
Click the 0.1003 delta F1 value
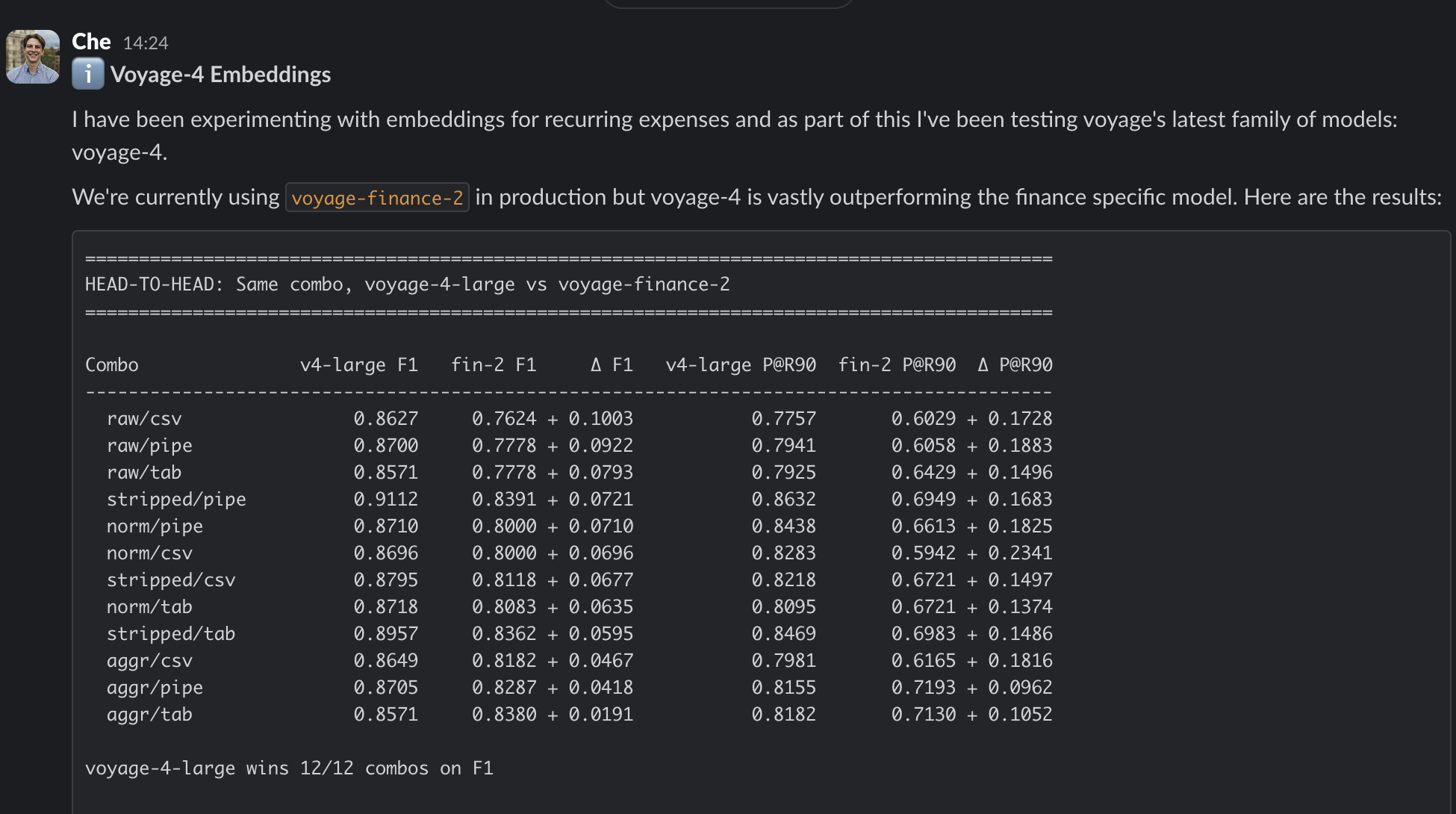[x=601, y=419]
